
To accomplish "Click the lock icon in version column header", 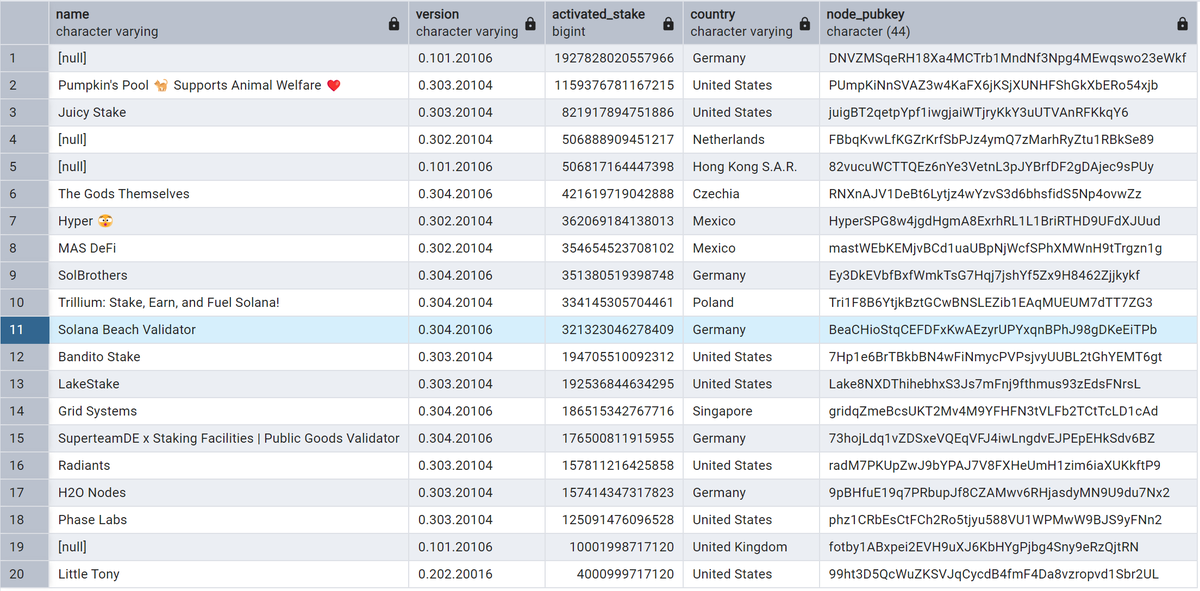I will pyautogui.click(x=531, y=24).
